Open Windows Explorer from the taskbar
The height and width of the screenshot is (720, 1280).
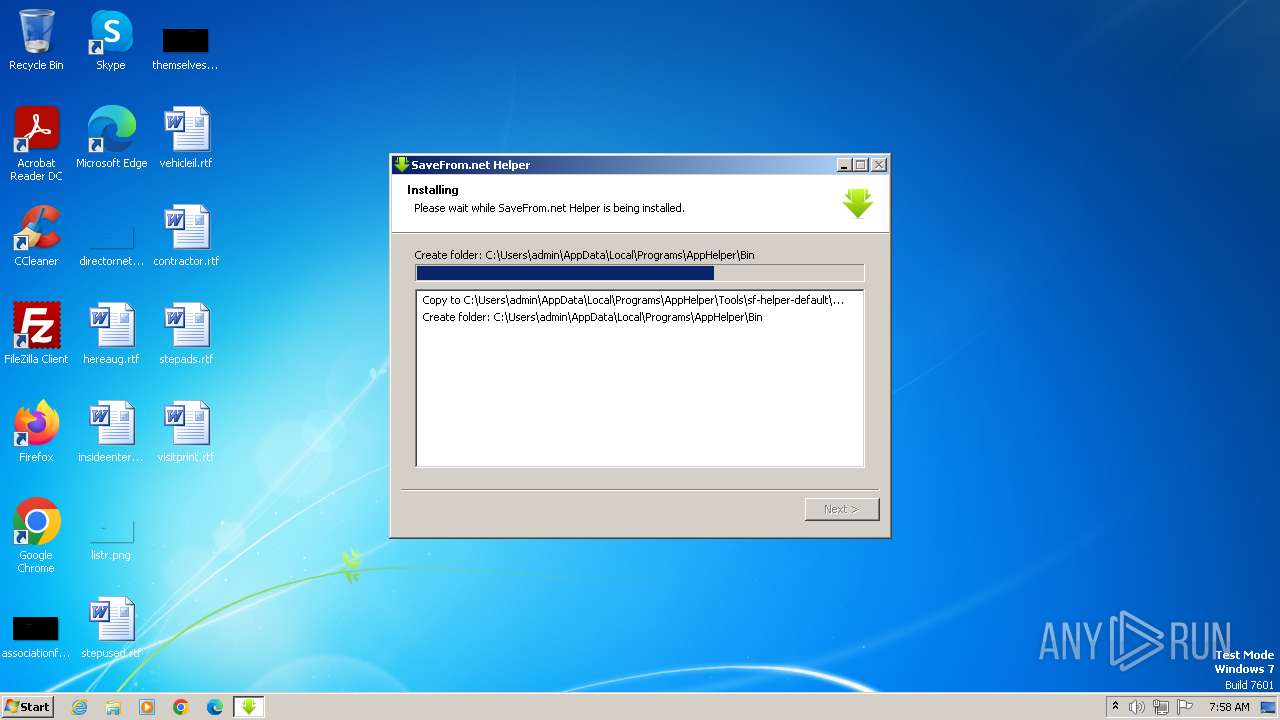pos(113,707)
